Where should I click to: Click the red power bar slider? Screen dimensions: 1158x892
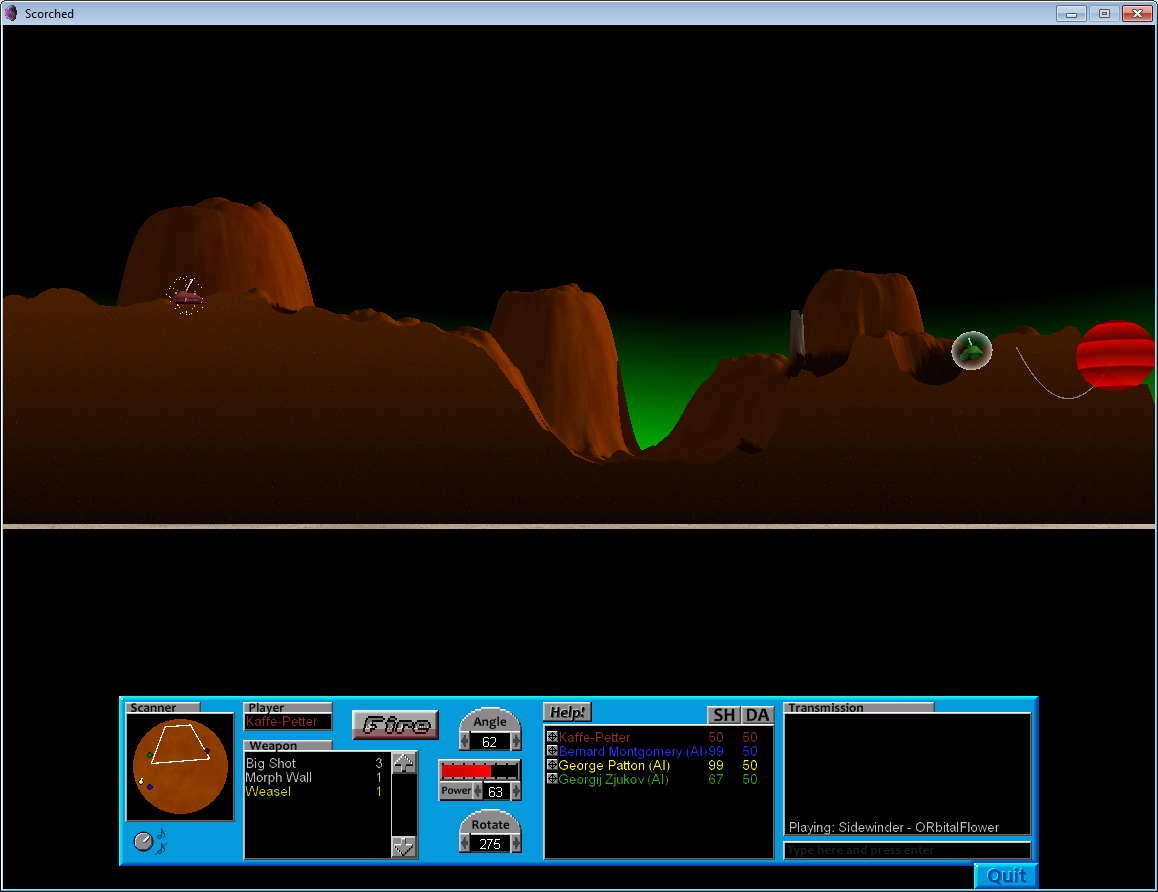click(480, 770)
